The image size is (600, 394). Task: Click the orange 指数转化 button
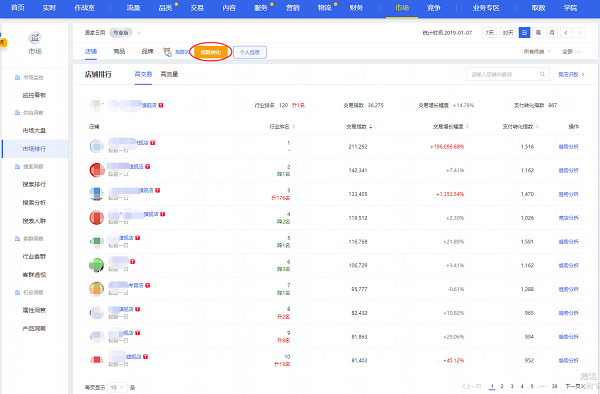(211, 52)
